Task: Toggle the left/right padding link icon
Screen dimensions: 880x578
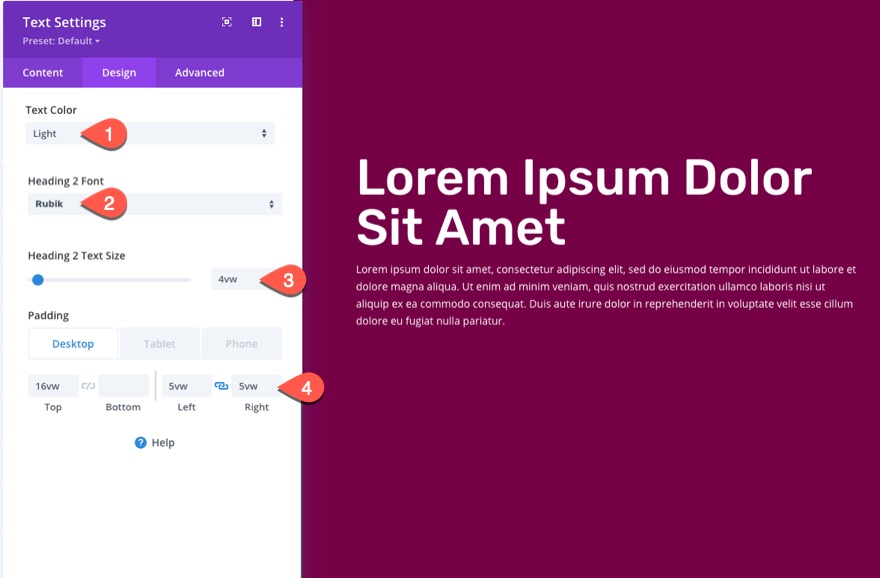Action: click(x=222, y=386)
